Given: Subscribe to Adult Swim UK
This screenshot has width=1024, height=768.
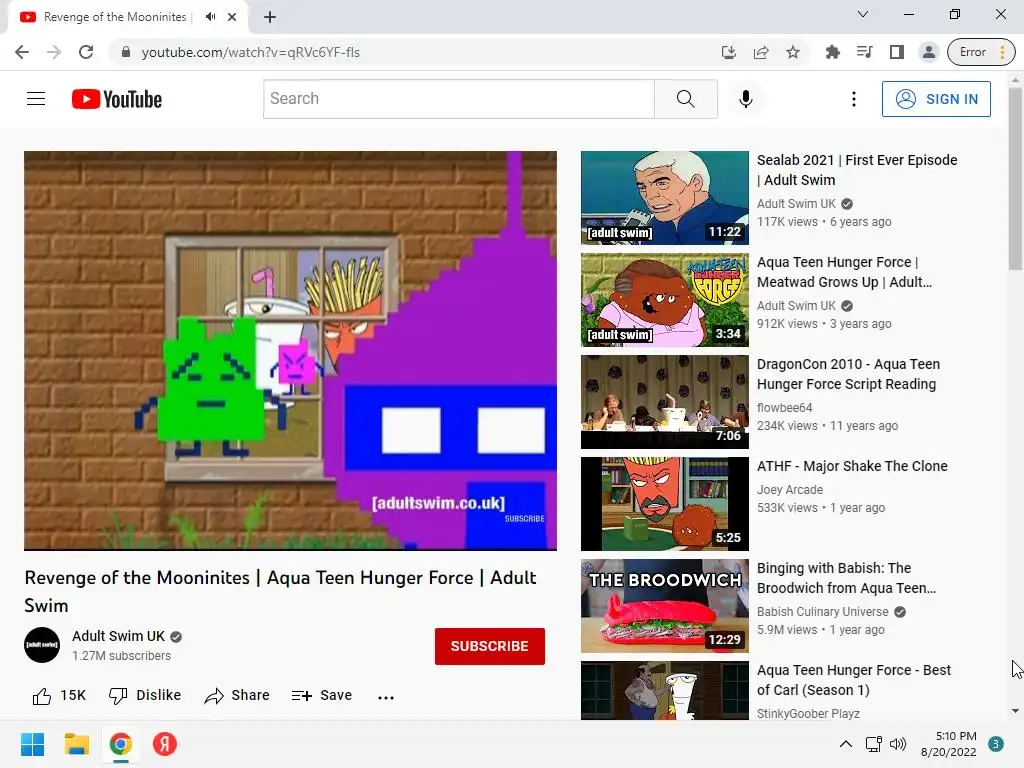Looking at the screenshot, I should click(490, 646).
